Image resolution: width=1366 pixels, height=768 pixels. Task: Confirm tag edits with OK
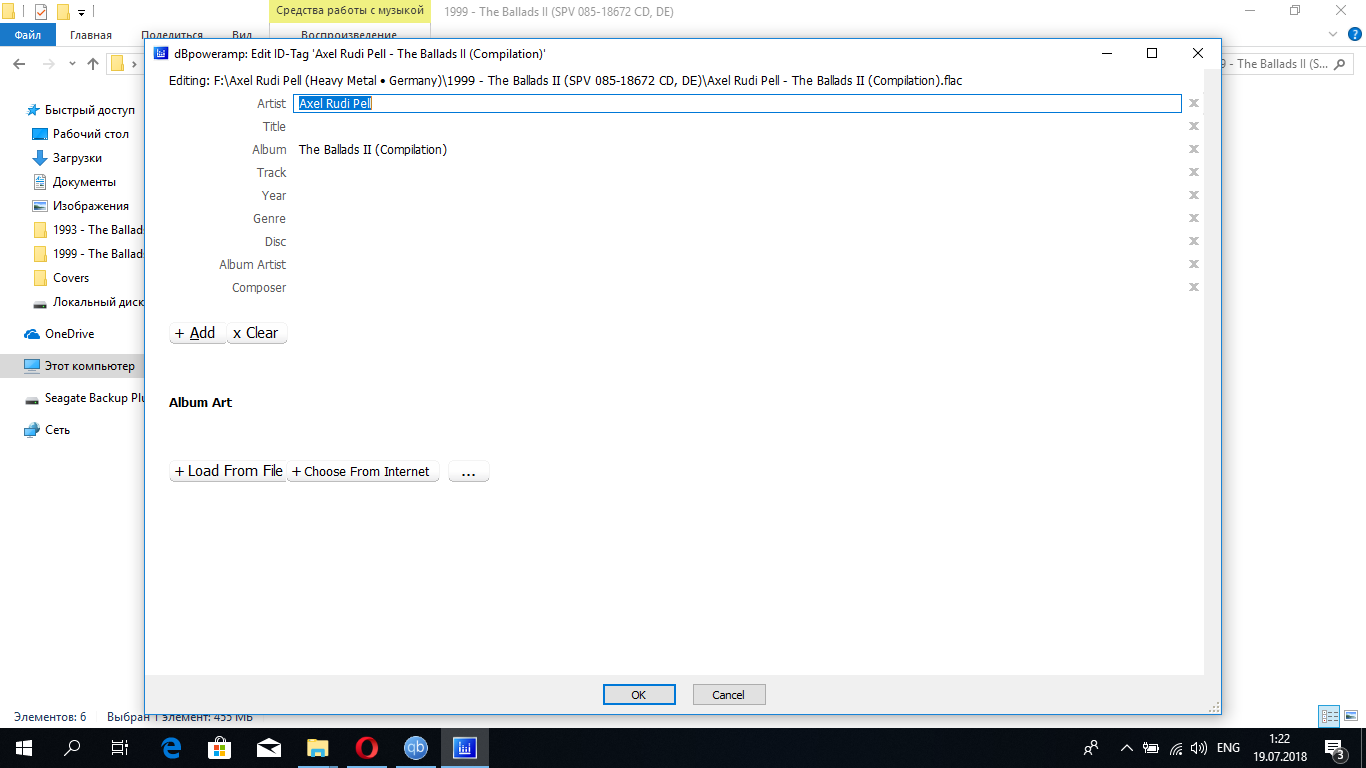(x=639, y=695)
